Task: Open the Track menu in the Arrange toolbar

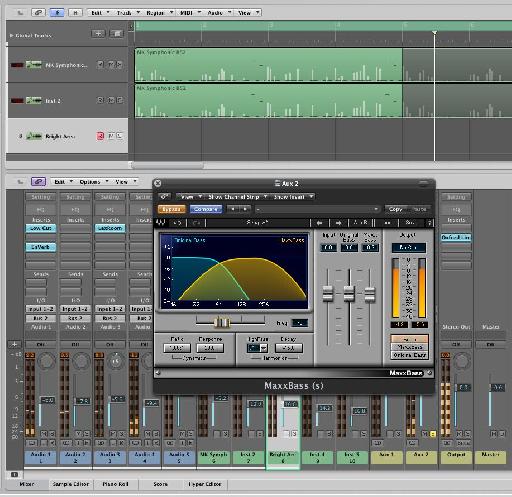Action: click(x=128, y=13)
